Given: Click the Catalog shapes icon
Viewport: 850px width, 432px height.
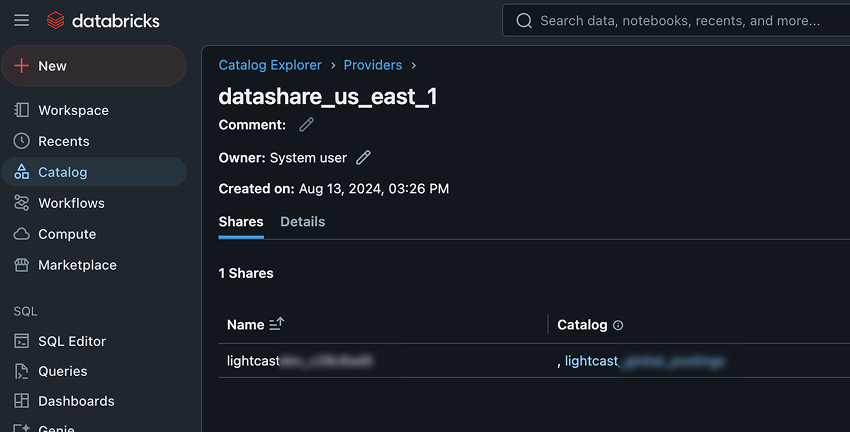Looking at the screenshot, I should pyautogui.click(x=22, y=172).
